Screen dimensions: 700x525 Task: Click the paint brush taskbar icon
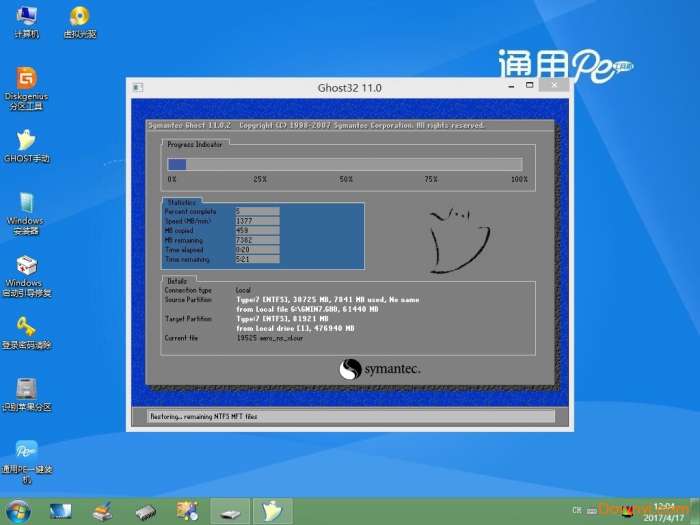[x=103, y=512]
